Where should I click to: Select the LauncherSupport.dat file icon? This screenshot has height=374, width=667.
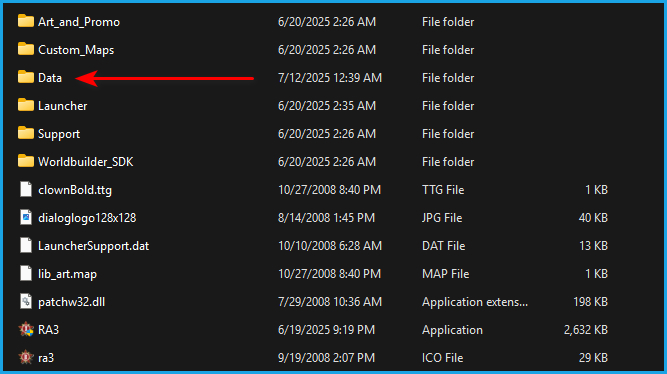(26, 246)
